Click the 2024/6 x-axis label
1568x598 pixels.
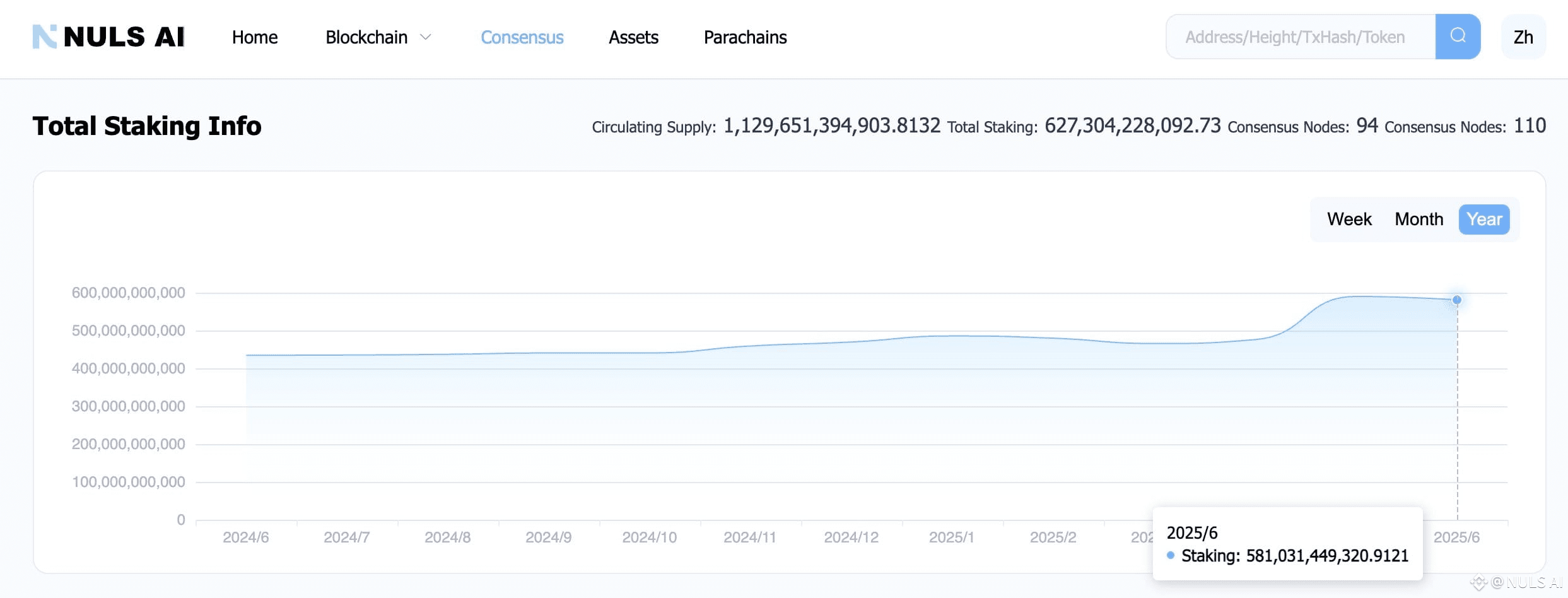[246, 537]
